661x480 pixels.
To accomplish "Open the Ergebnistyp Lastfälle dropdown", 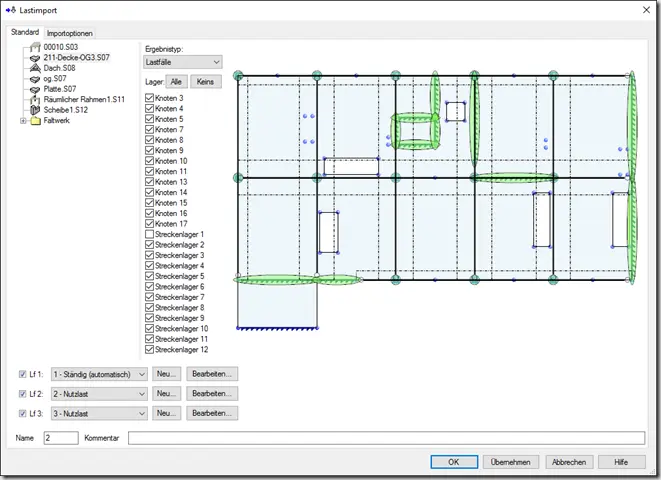I will click(183, 62).
